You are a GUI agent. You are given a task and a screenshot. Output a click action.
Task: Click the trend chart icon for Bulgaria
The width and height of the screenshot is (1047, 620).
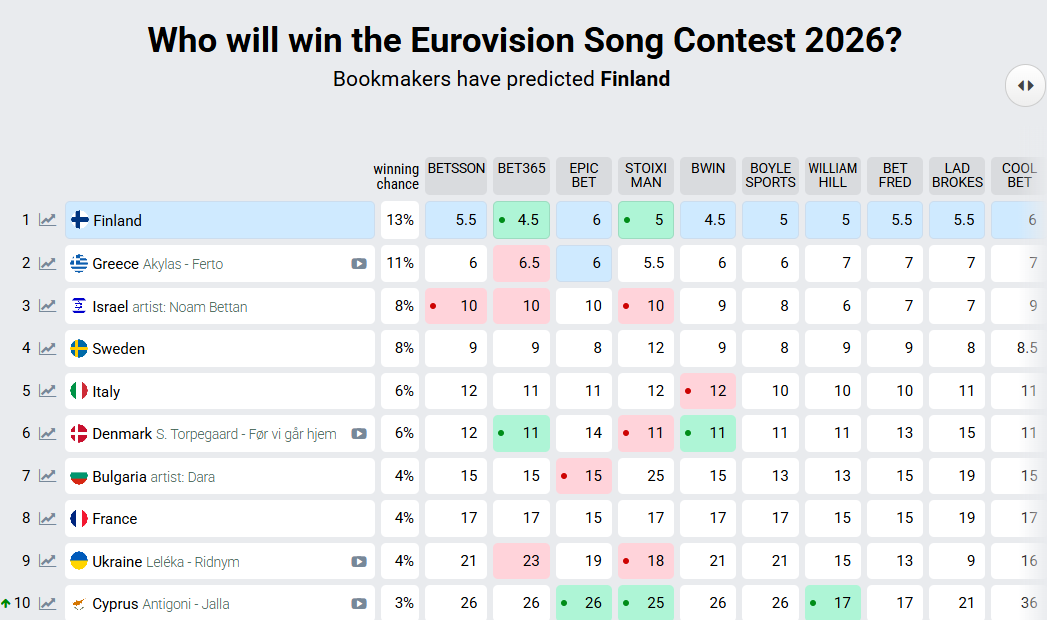pos(47,476)
